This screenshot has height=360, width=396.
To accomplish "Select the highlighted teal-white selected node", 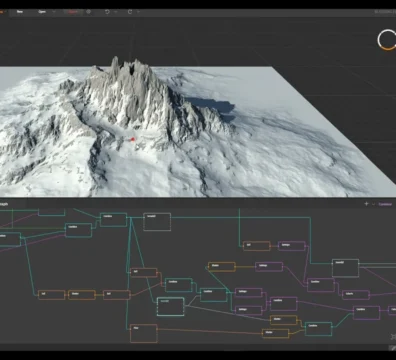I will pos(170,306).
